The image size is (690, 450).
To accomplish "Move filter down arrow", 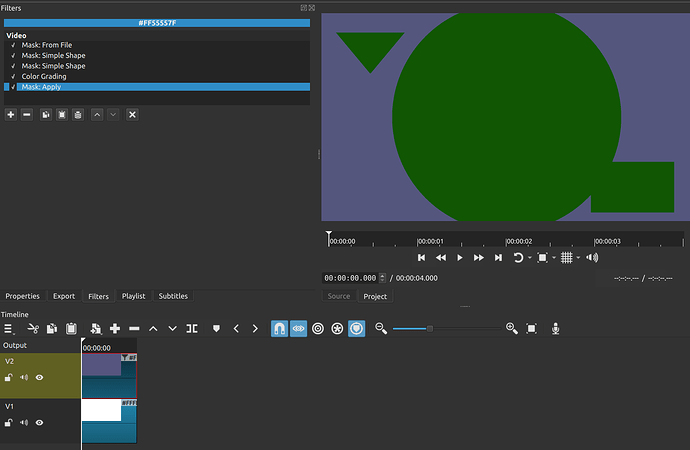I will click(113, 115).
